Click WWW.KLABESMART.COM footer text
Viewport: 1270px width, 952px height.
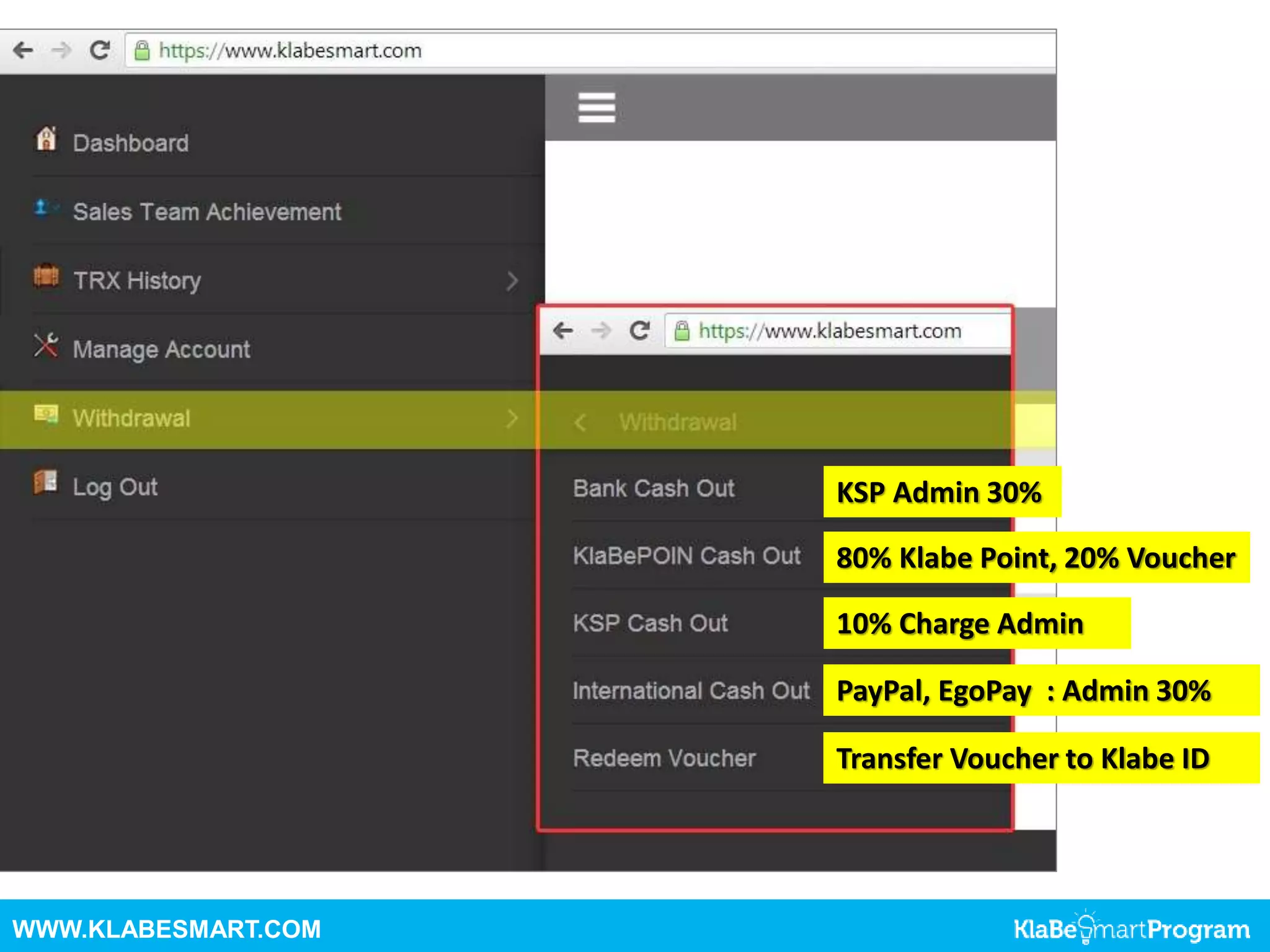(x=166, y=929)
